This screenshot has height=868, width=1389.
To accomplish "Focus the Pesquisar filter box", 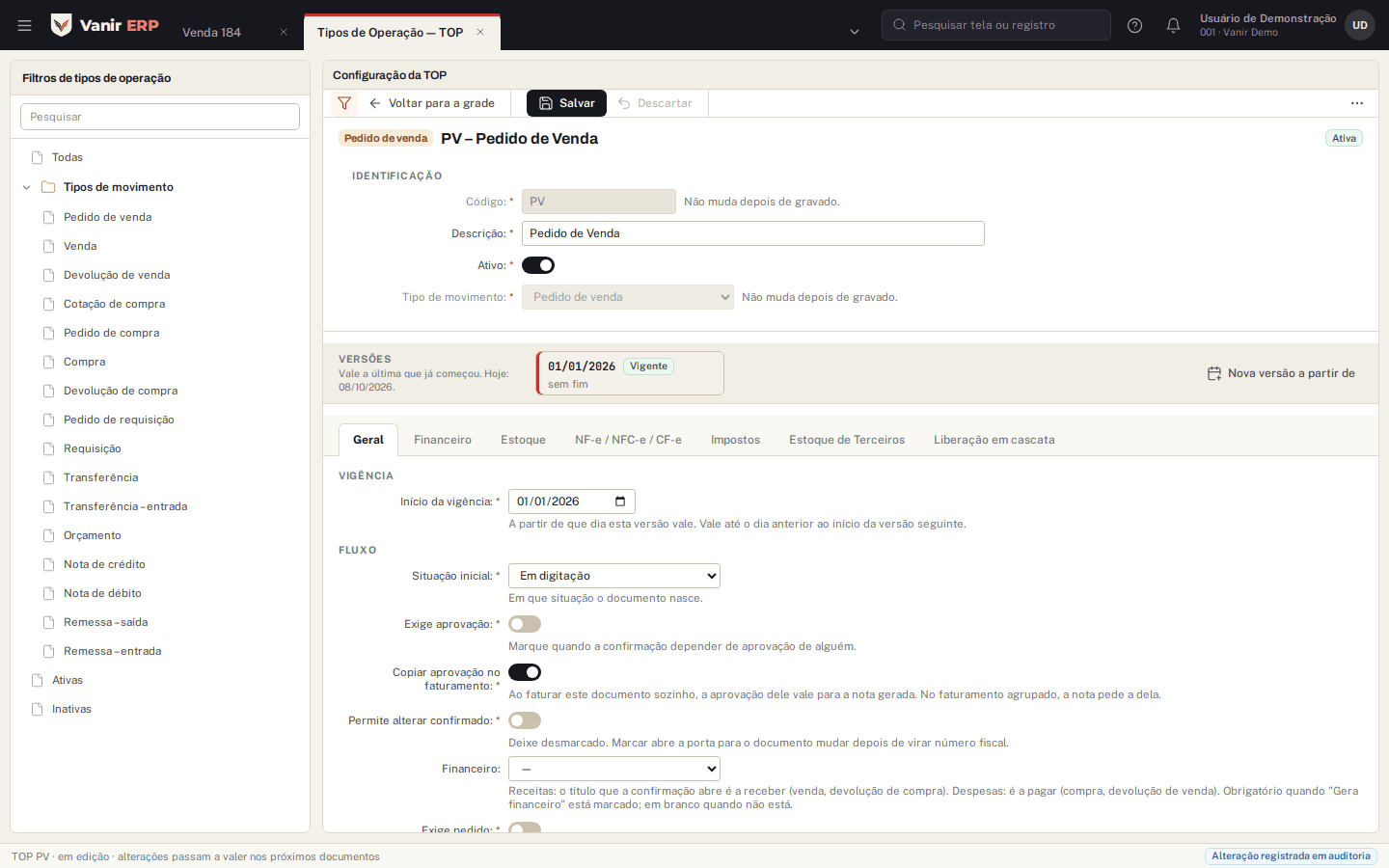I will [x=160, y=117].
